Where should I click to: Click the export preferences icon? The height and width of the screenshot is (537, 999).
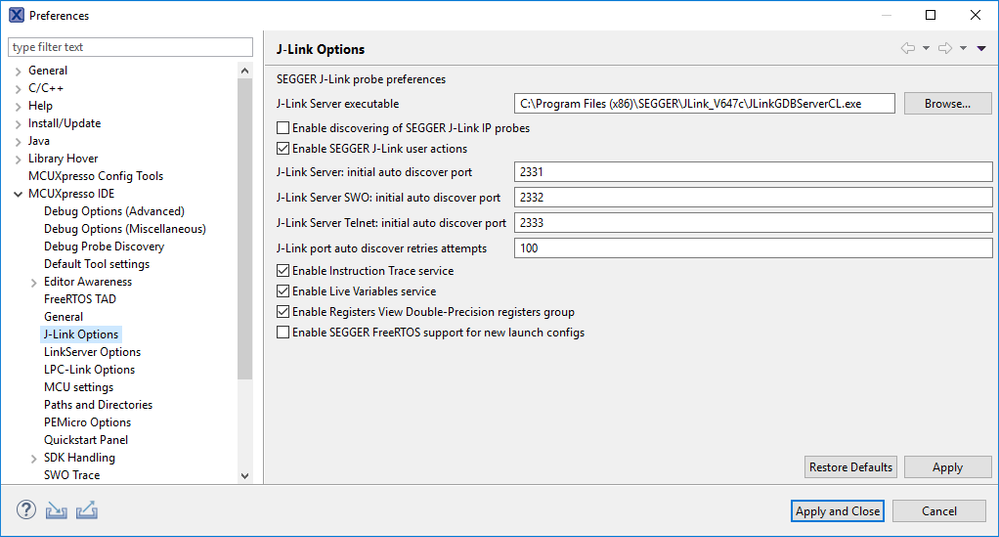tap(87, 510)
